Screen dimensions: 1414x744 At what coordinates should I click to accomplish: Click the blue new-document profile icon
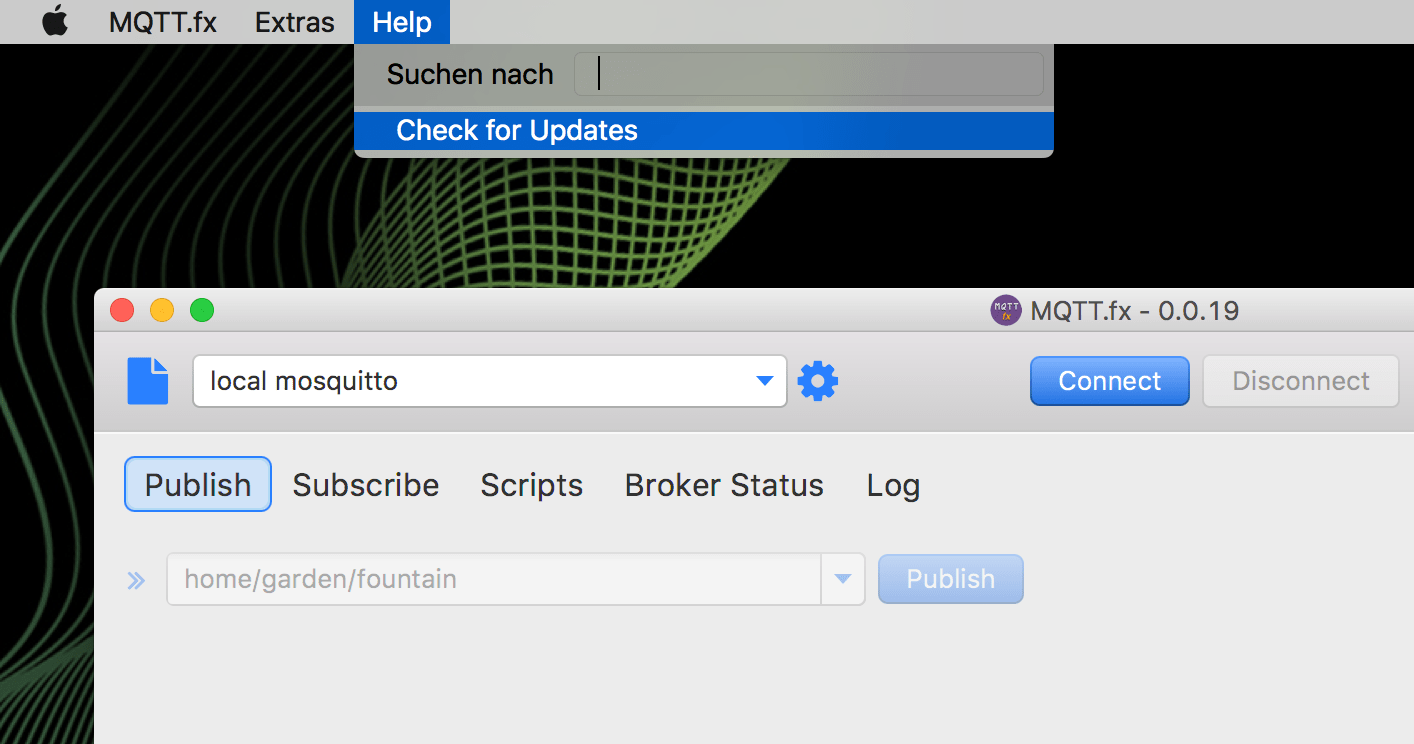[148, 381]
